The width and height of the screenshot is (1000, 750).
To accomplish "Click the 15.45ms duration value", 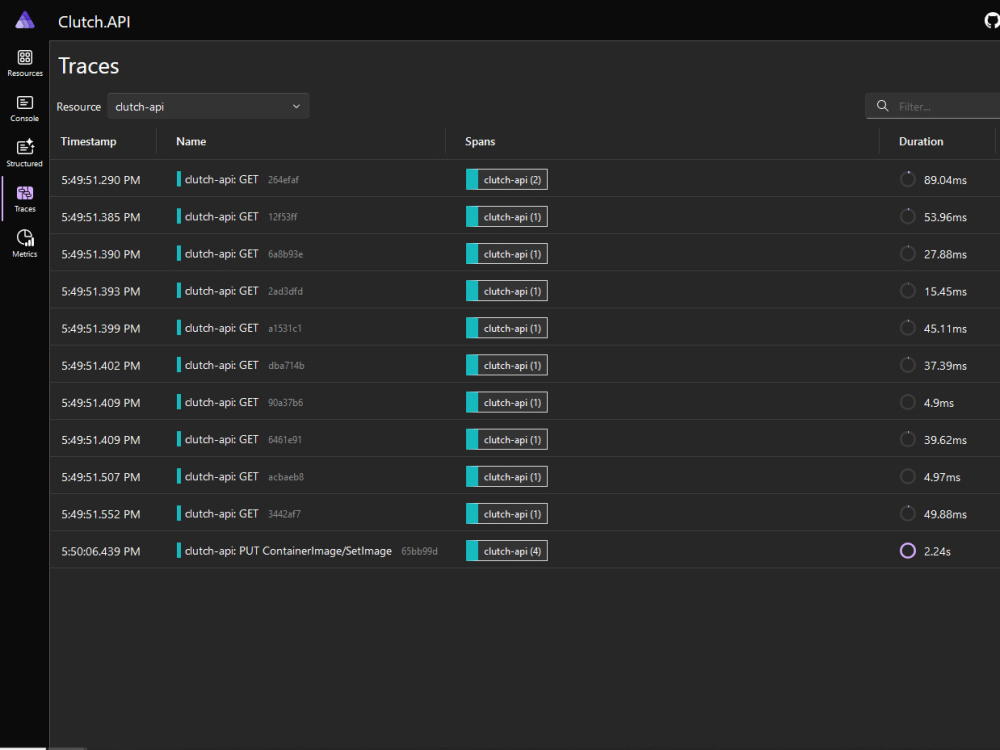I will (945, 291).
